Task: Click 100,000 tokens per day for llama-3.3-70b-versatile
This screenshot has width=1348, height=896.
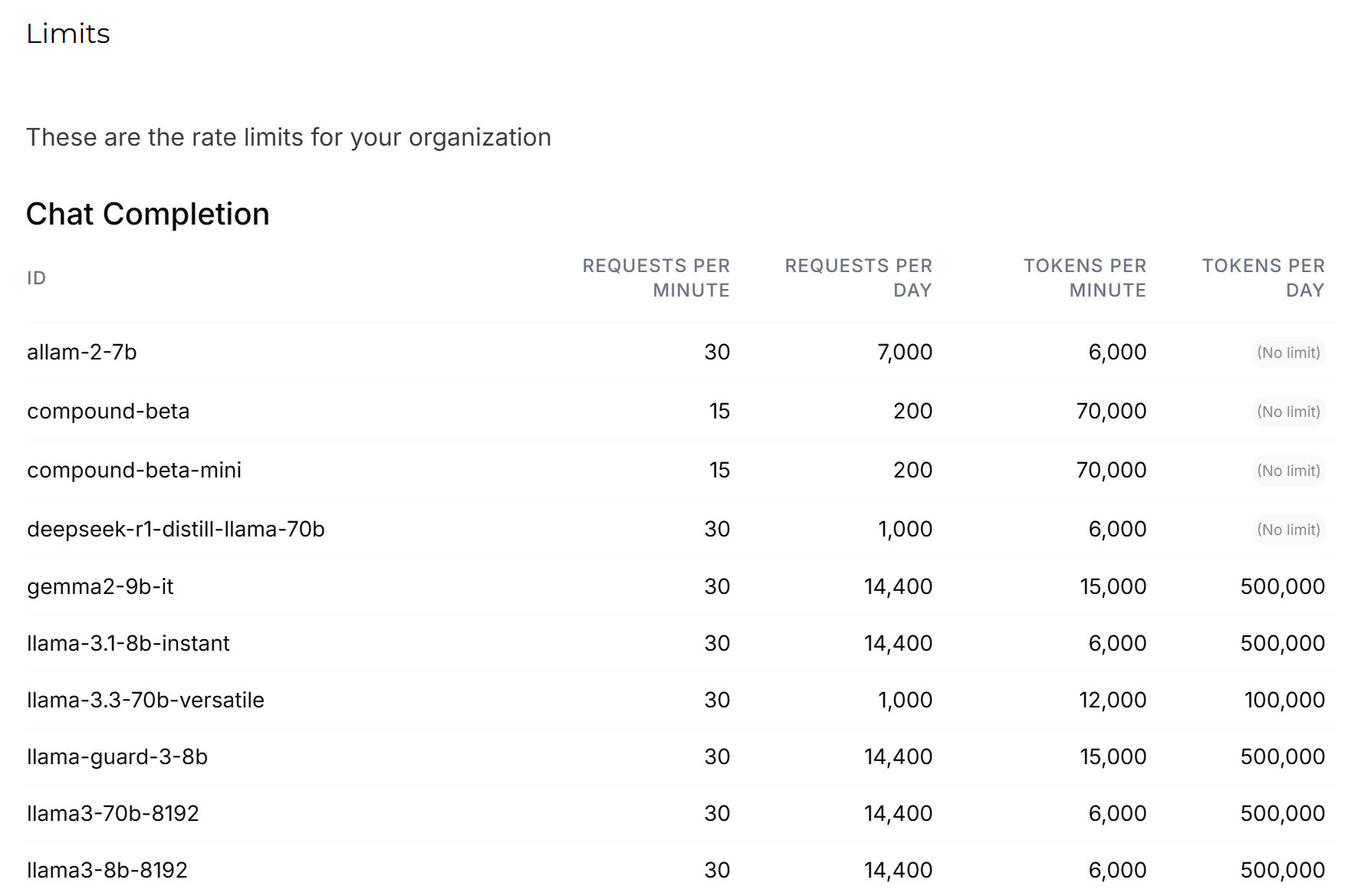Action: tap(1285, 700)
